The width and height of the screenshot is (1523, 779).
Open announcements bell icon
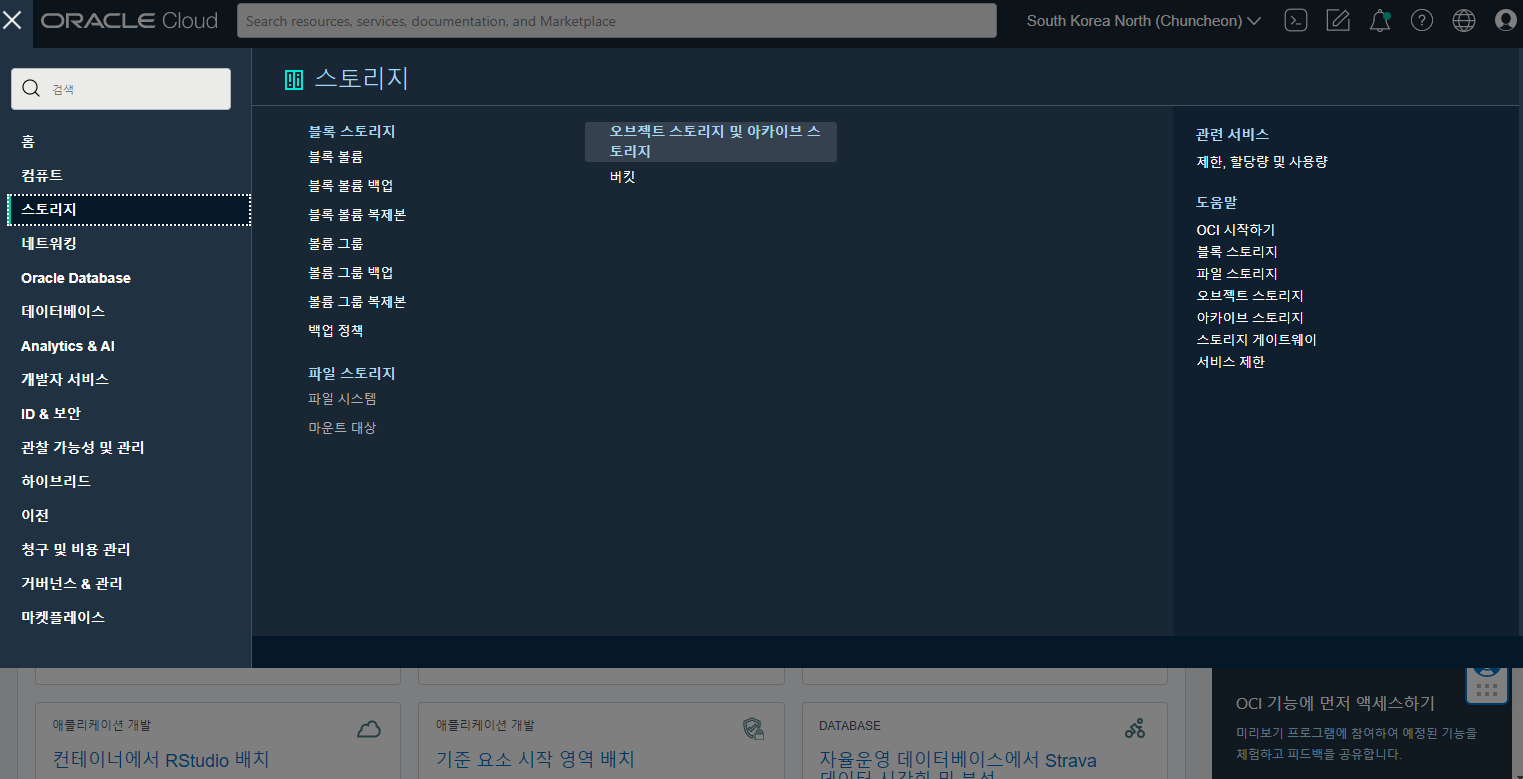1380,20
